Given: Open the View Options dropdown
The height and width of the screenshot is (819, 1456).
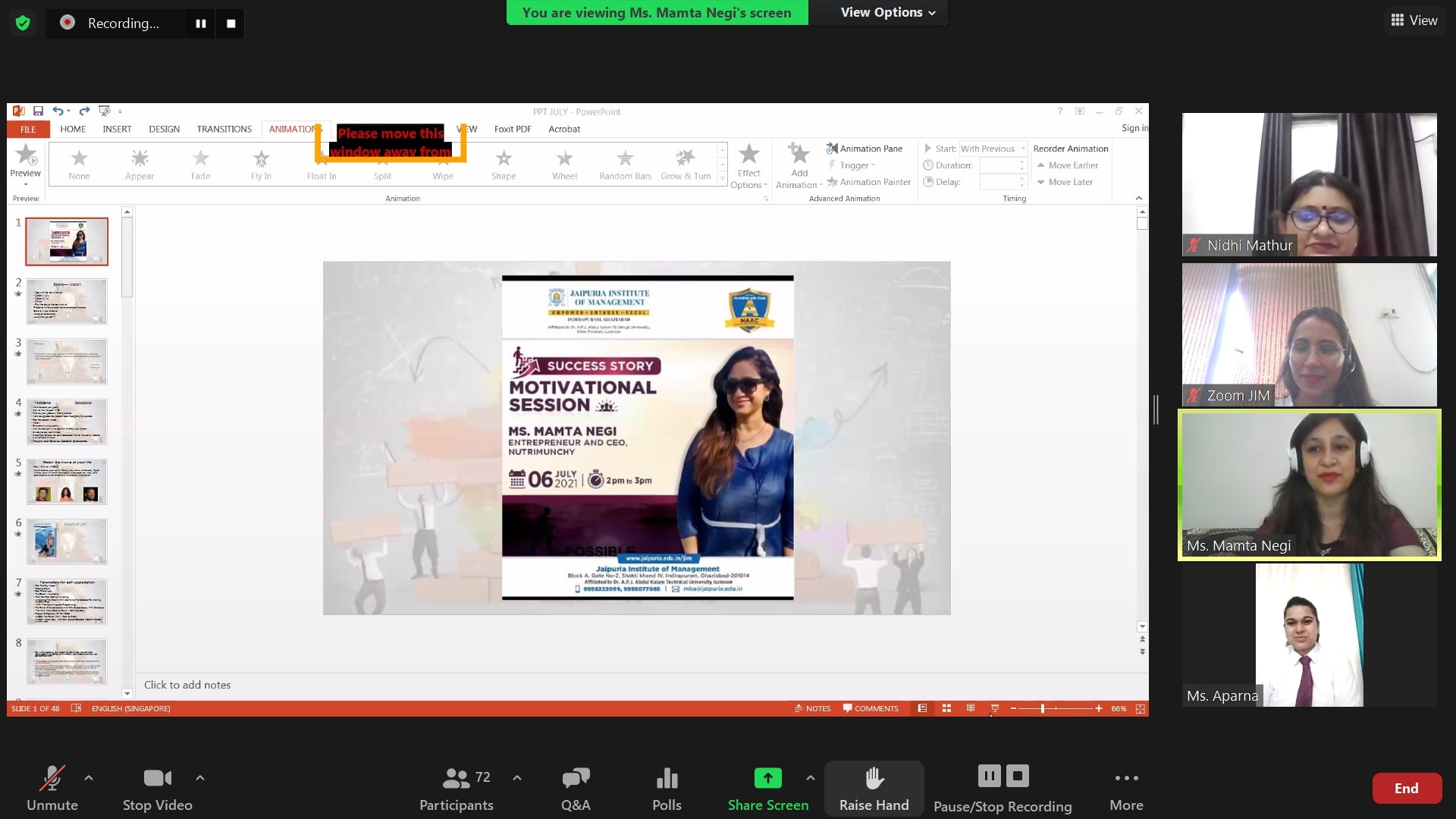Looking at the screenshot, I should (x=887, y=12).
